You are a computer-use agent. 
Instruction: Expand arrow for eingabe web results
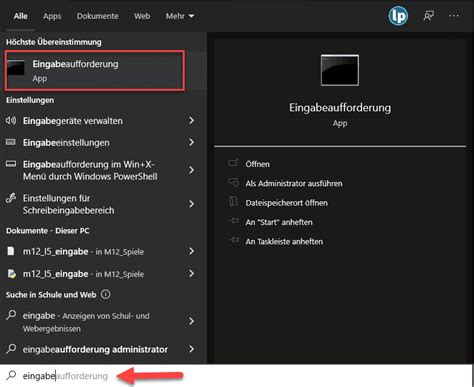pos(191,321)
